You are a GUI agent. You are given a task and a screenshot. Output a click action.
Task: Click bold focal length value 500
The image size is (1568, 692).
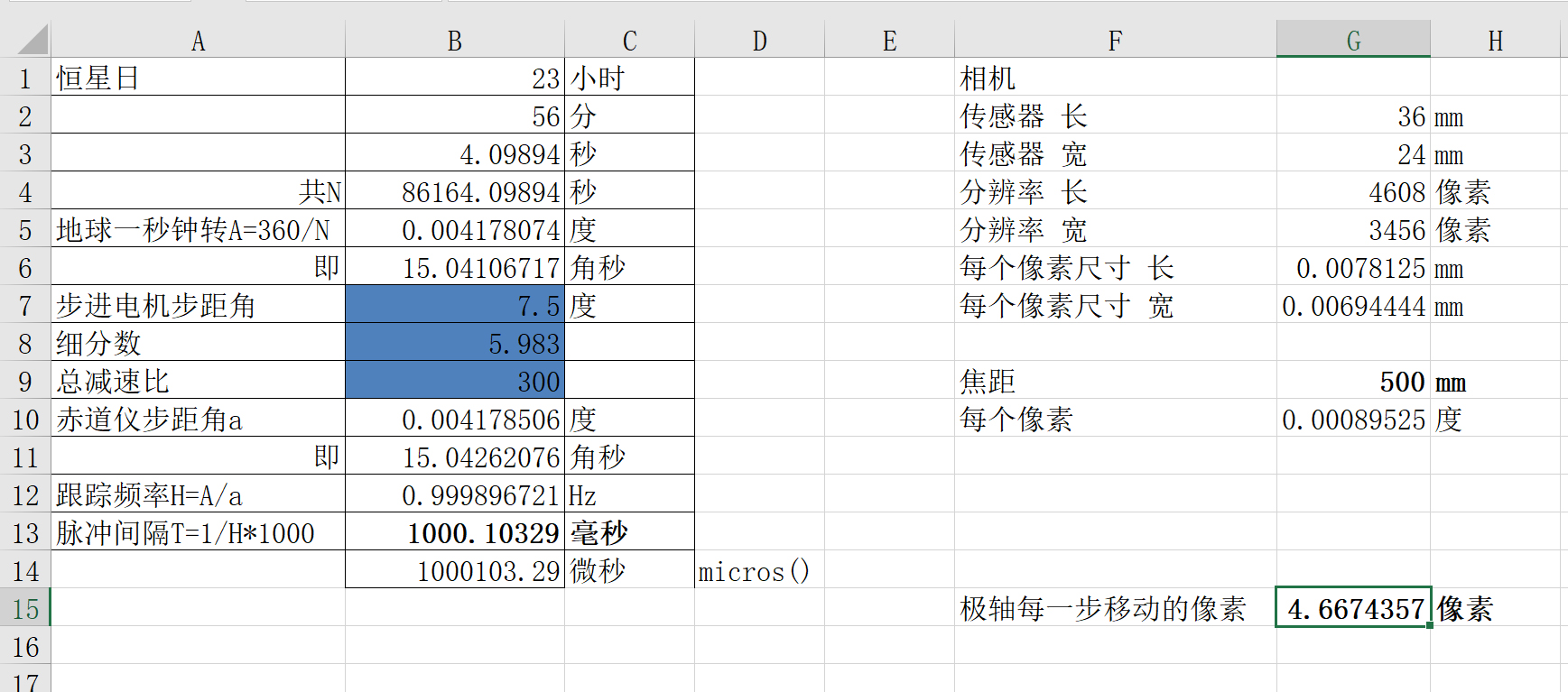pos(1354,381)
